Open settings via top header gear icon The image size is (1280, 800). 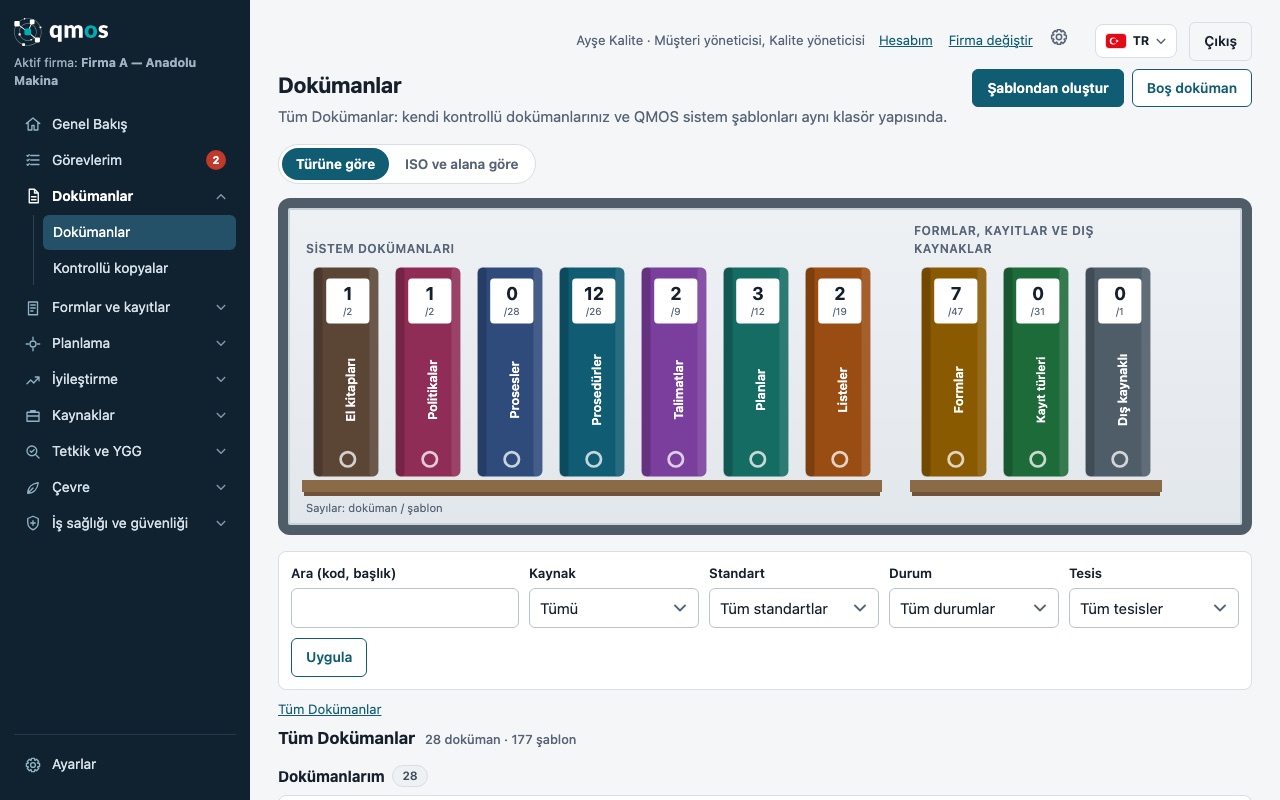coord(1059,38)
